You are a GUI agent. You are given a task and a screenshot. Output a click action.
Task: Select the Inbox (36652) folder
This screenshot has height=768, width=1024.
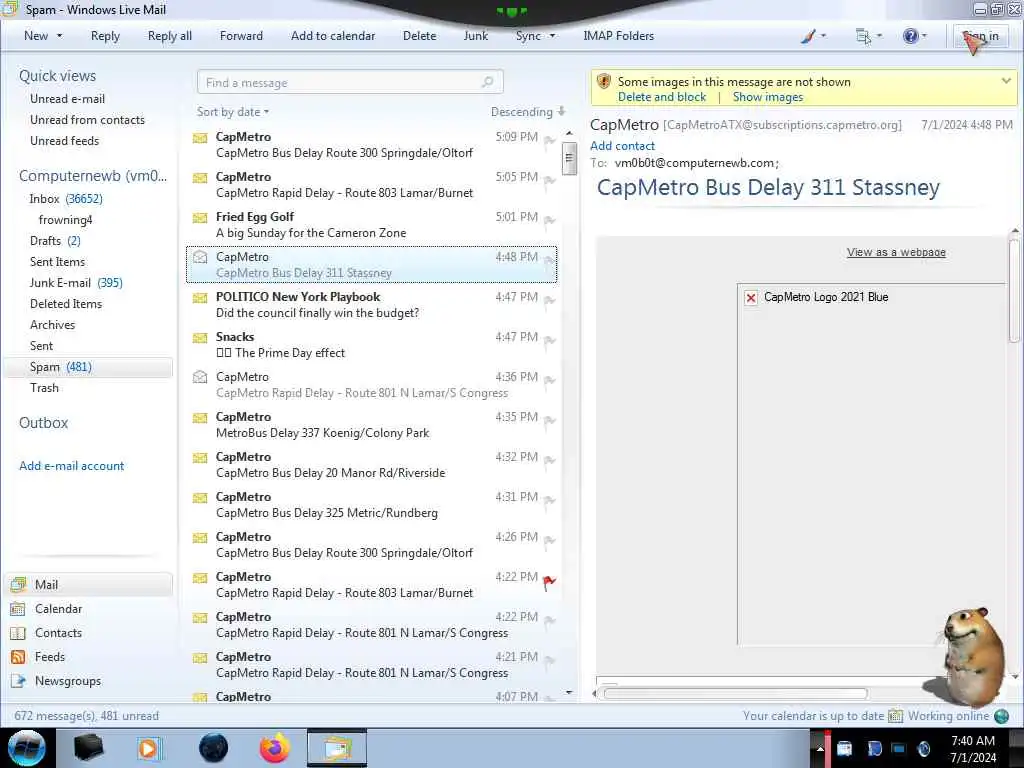66,199
